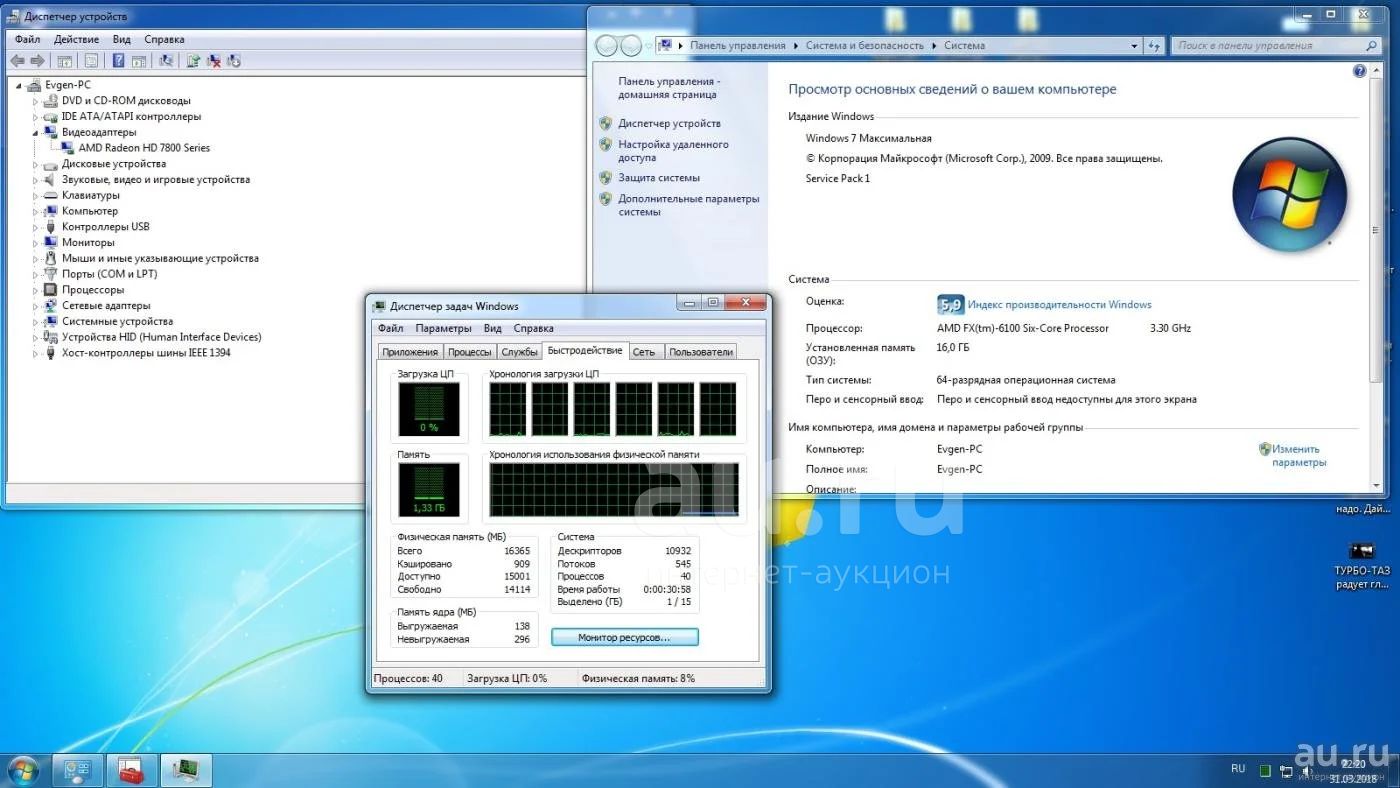This screenshot has height=788, width=1400.
Task: Expand the Сетевые адаптеры node
Action: click(x=35, y=306)
